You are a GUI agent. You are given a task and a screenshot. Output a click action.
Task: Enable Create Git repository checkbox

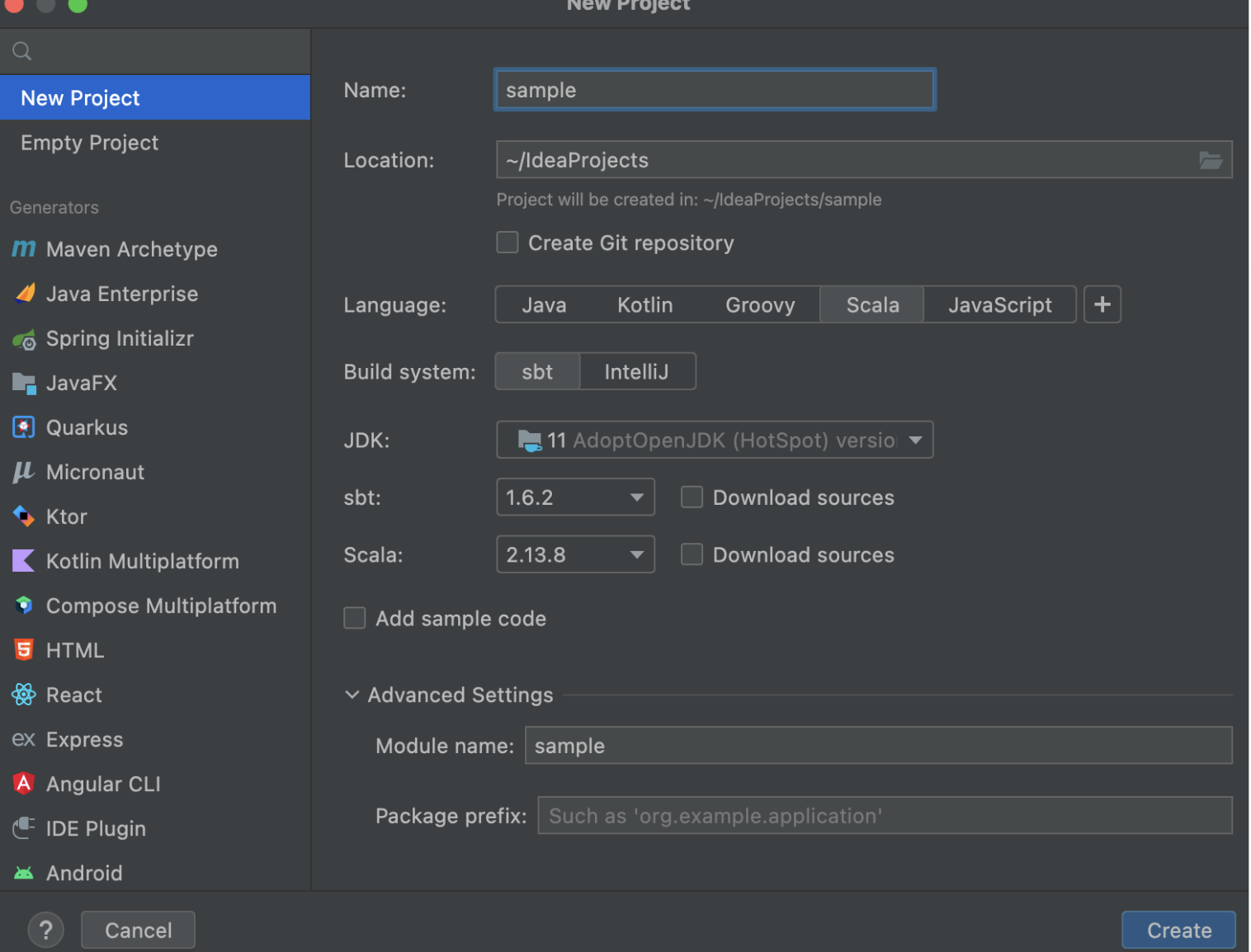507,243
